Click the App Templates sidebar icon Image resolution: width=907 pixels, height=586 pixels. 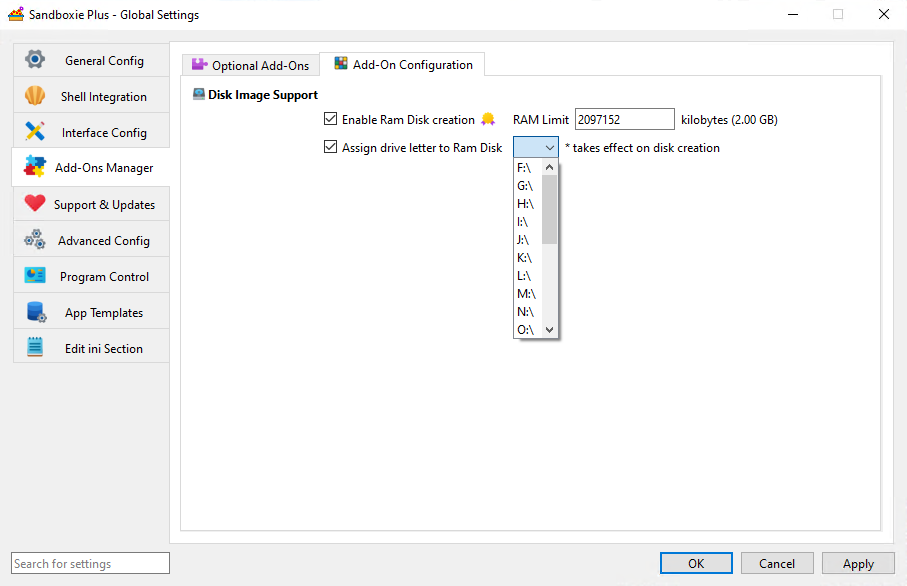coord(36,311)
